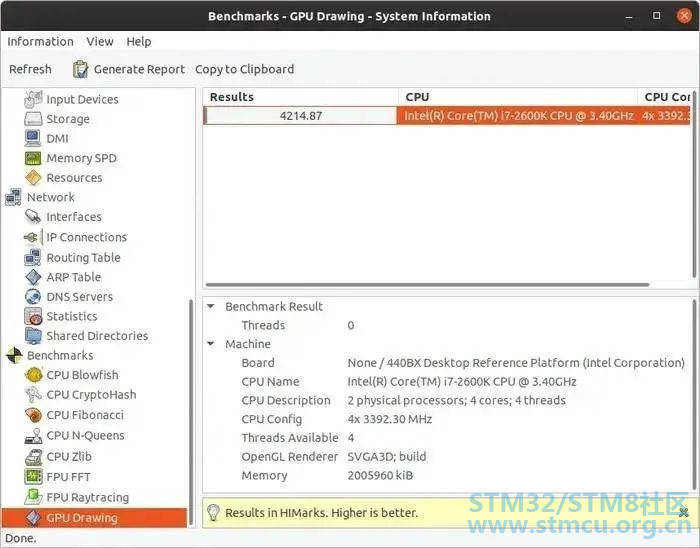Select Memory SPD in the sidebar

(81, 158)
